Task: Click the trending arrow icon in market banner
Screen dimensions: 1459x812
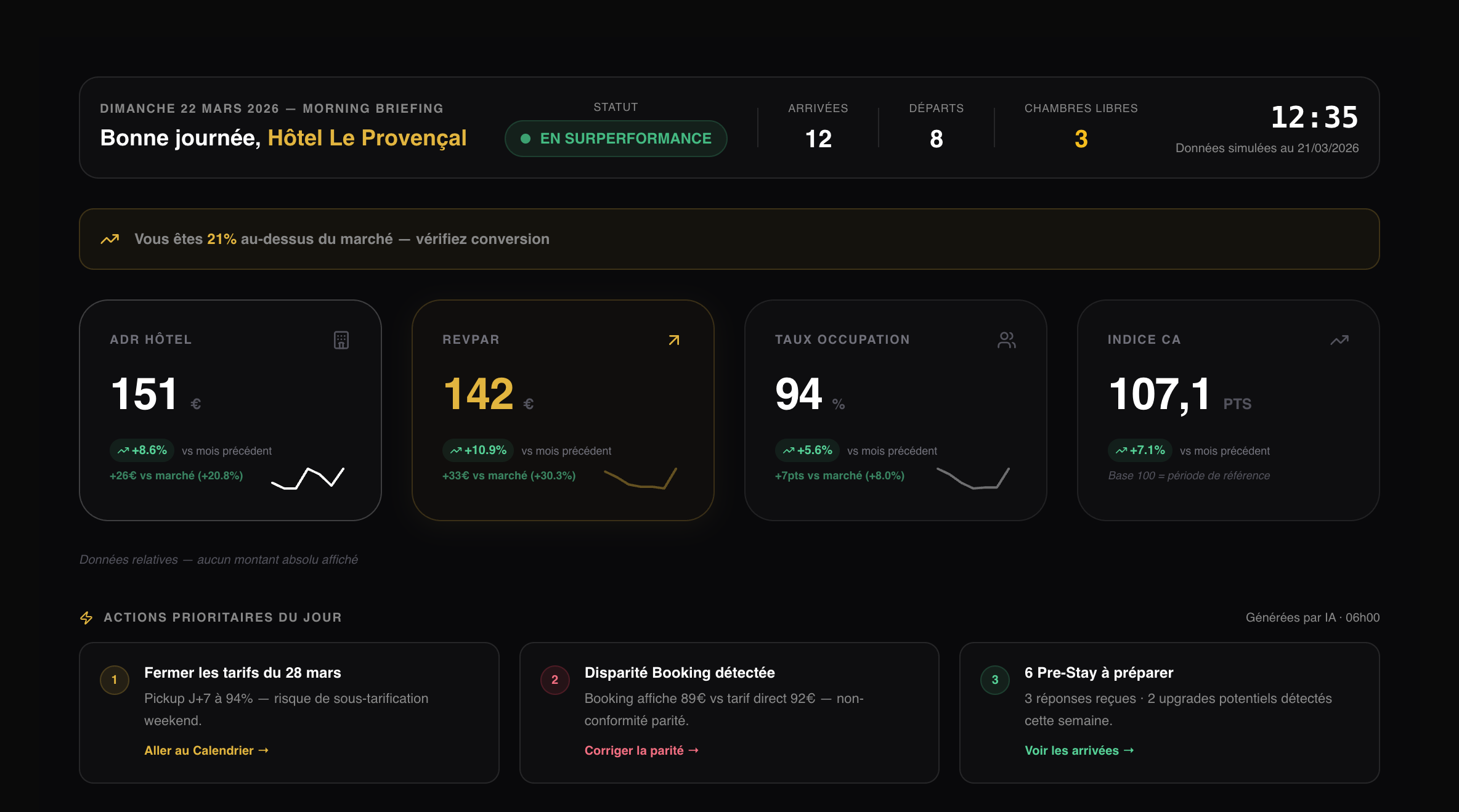Action: (x=110, y=239)
